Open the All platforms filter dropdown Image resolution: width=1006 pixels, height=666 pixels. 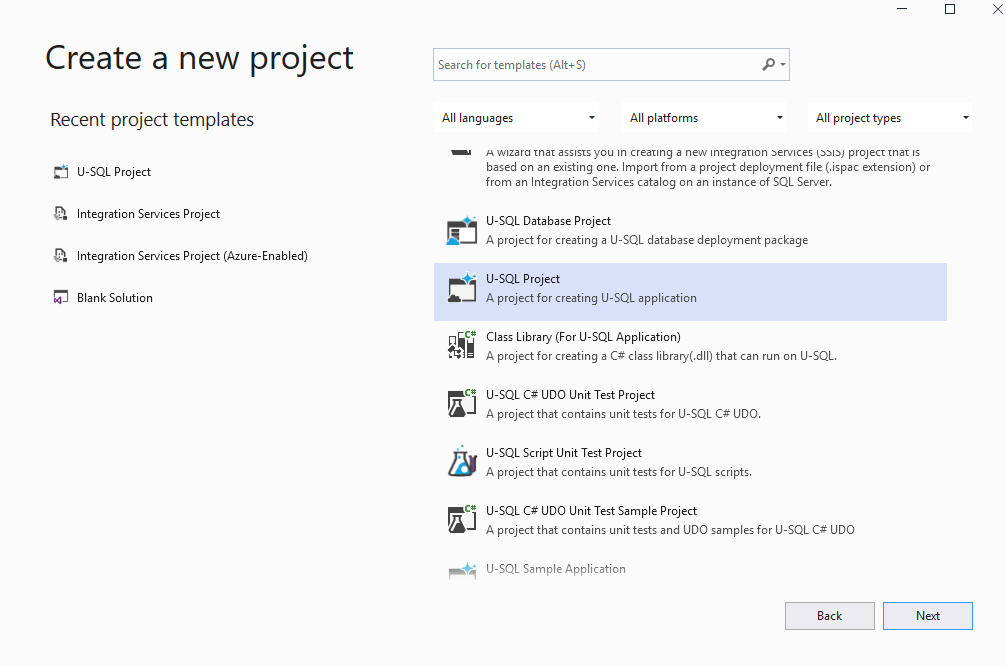coord(706,118)
